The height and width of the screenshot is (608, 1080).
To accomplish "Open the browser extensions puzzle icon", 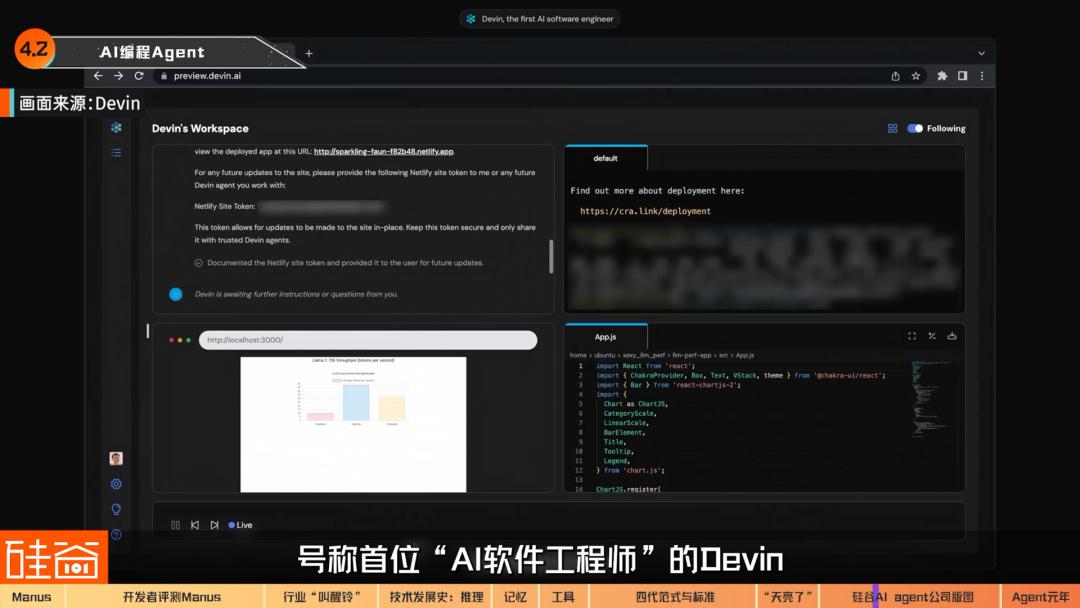I will click(x=941, y=75).
